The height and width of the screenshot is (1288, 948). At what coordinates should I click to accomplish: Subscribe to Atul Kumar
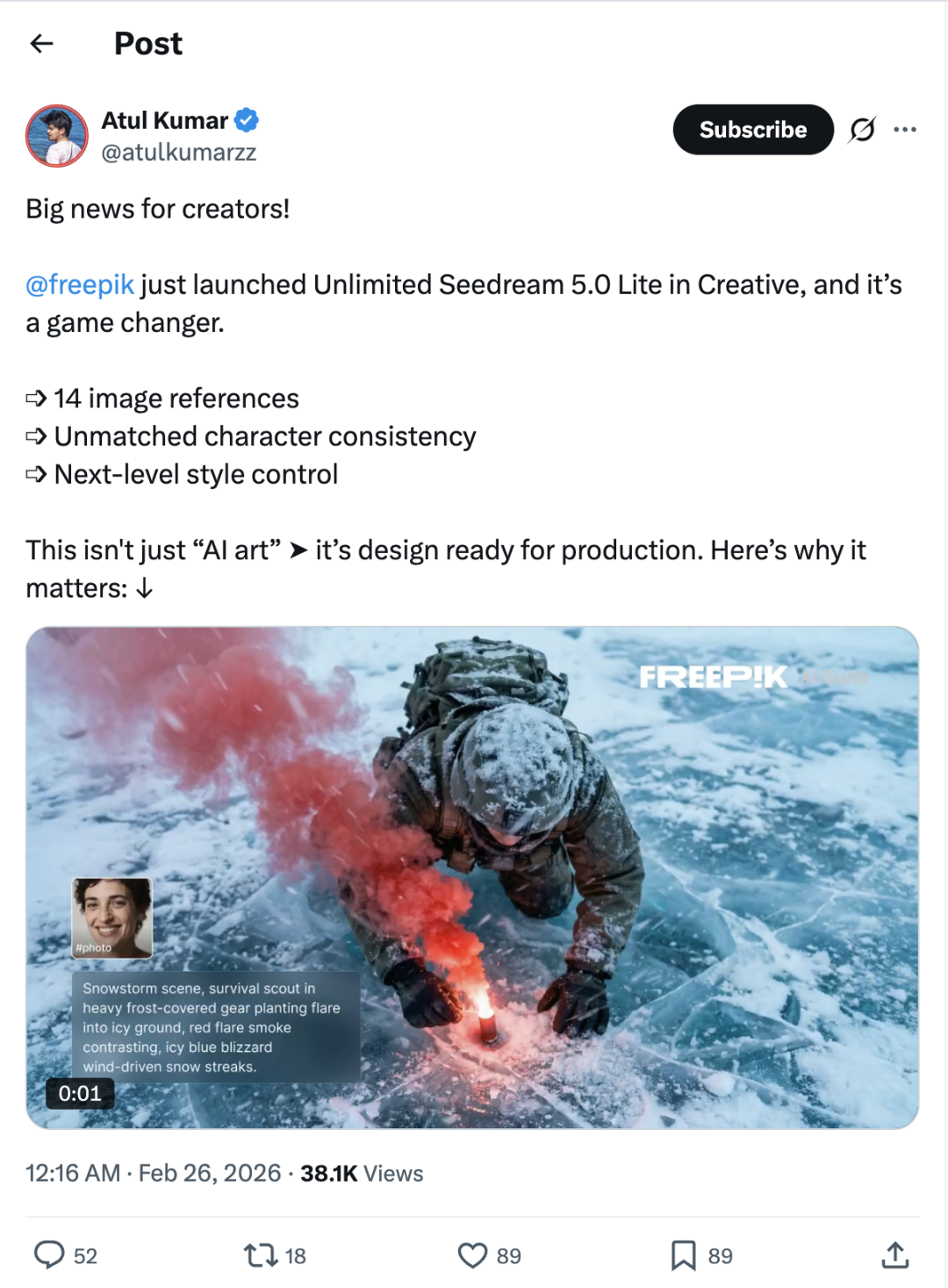[753, 129]
